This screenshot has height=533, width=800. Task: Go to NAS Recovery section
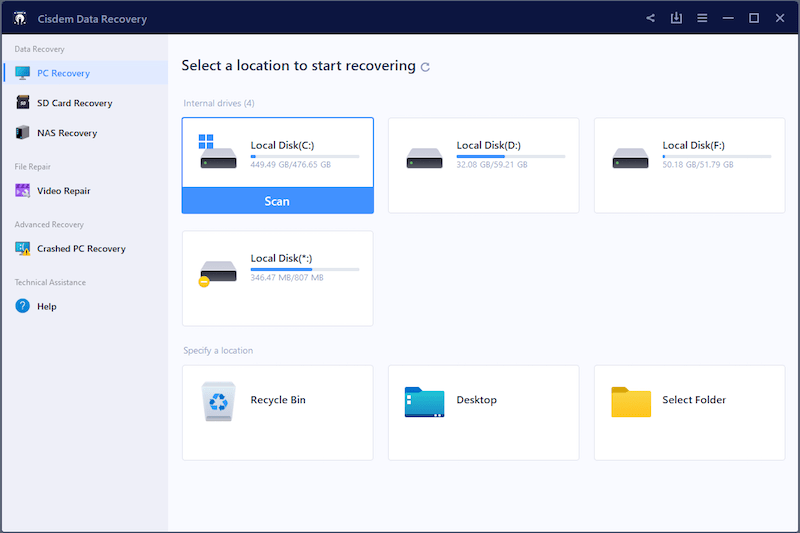click(x=67, y=133)
